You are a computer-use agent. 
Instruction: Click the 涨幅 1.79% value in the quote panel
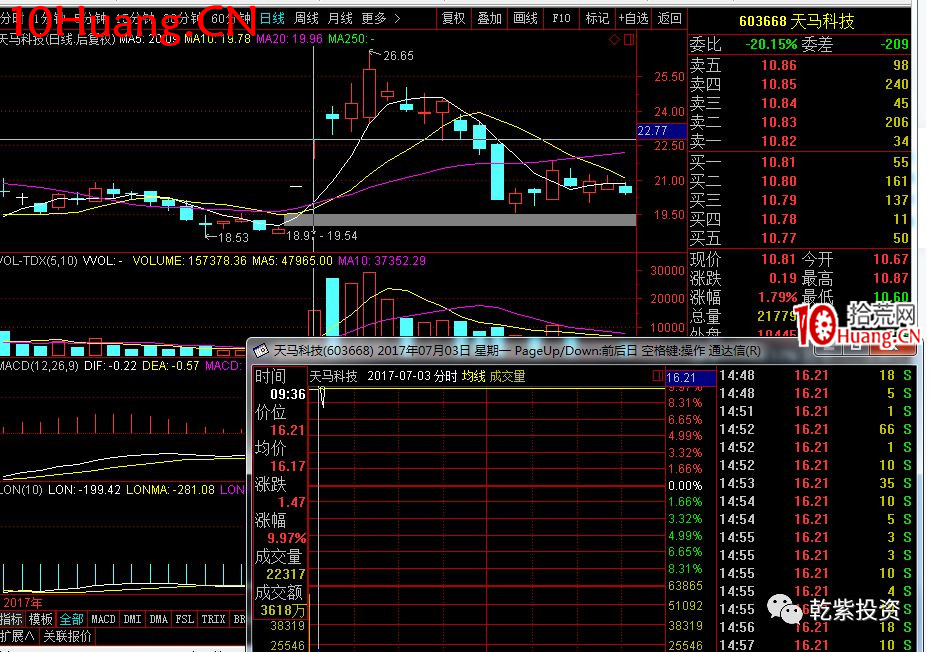click(x=777, y=297)
